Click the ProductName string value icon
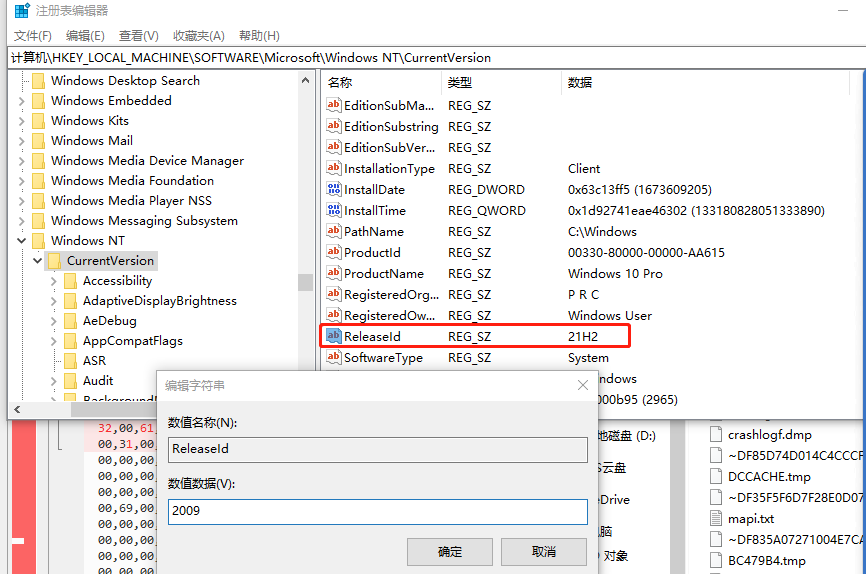The height and width of the screenshot is (574, 866). (334, 272)
